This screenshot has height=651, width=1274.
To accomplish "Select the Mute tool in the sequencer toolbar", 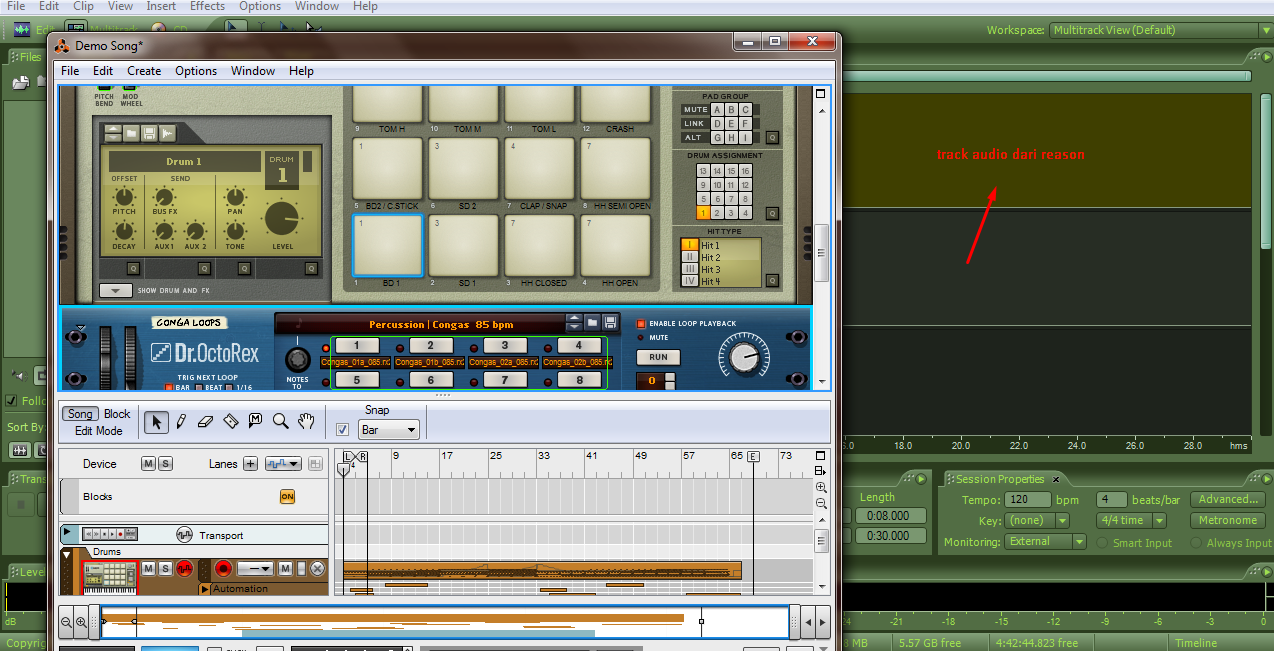I will click(x=255, y=422).
